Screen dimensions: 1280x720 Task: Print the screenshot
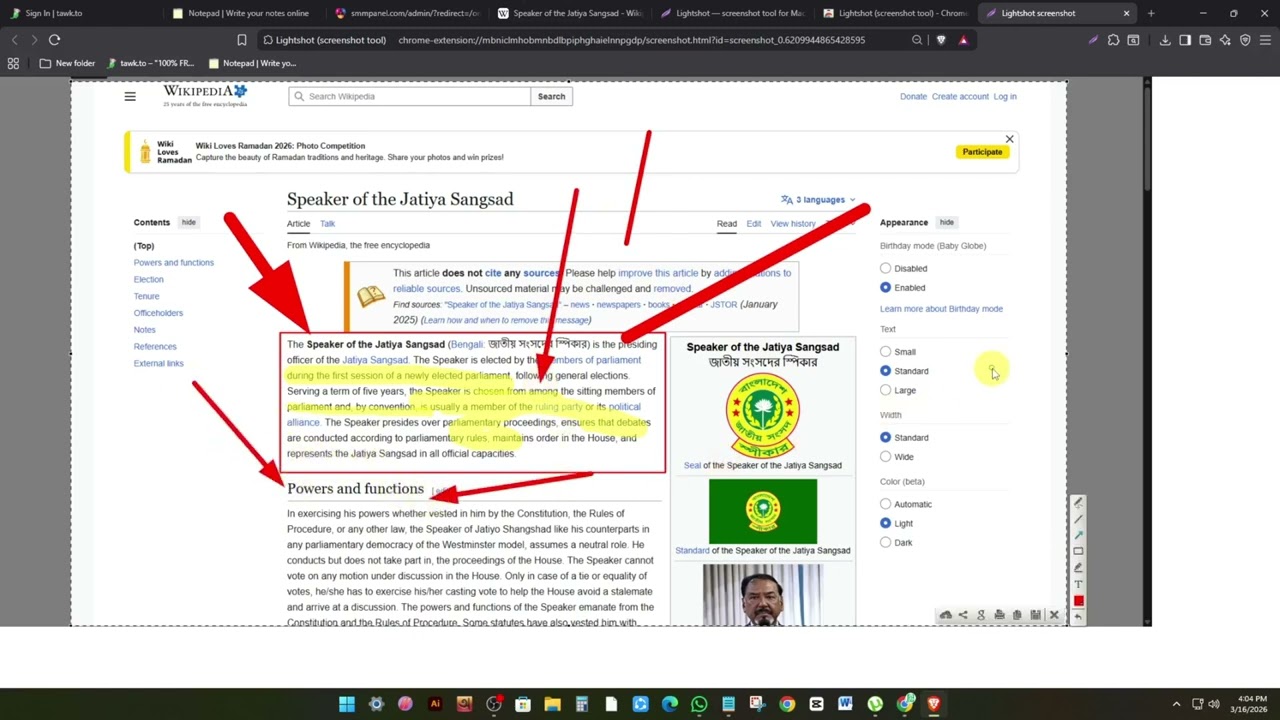[x=999, y=615]
